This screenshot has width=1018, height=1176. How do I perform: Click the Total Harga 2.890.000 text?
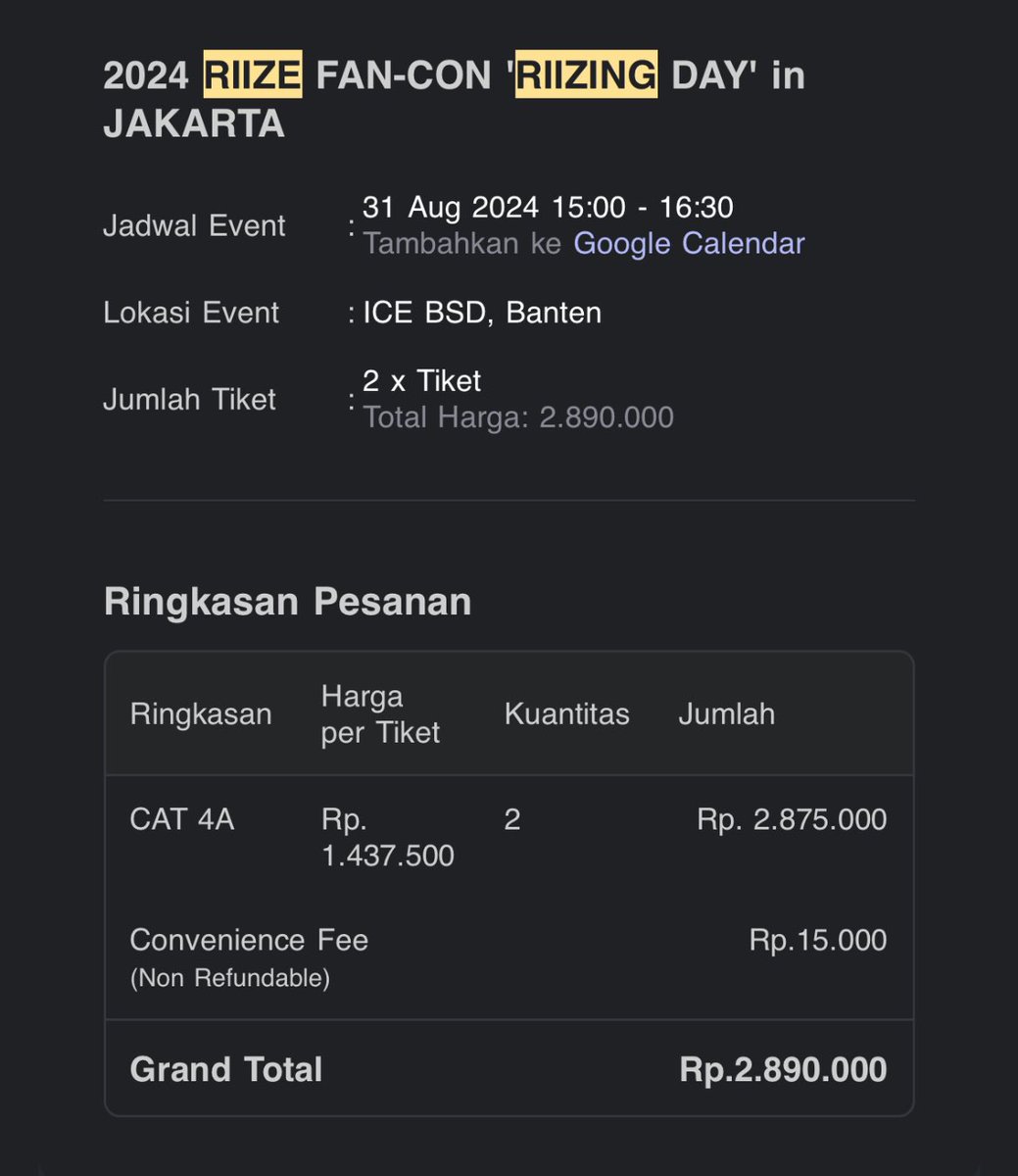click(518, 417)
